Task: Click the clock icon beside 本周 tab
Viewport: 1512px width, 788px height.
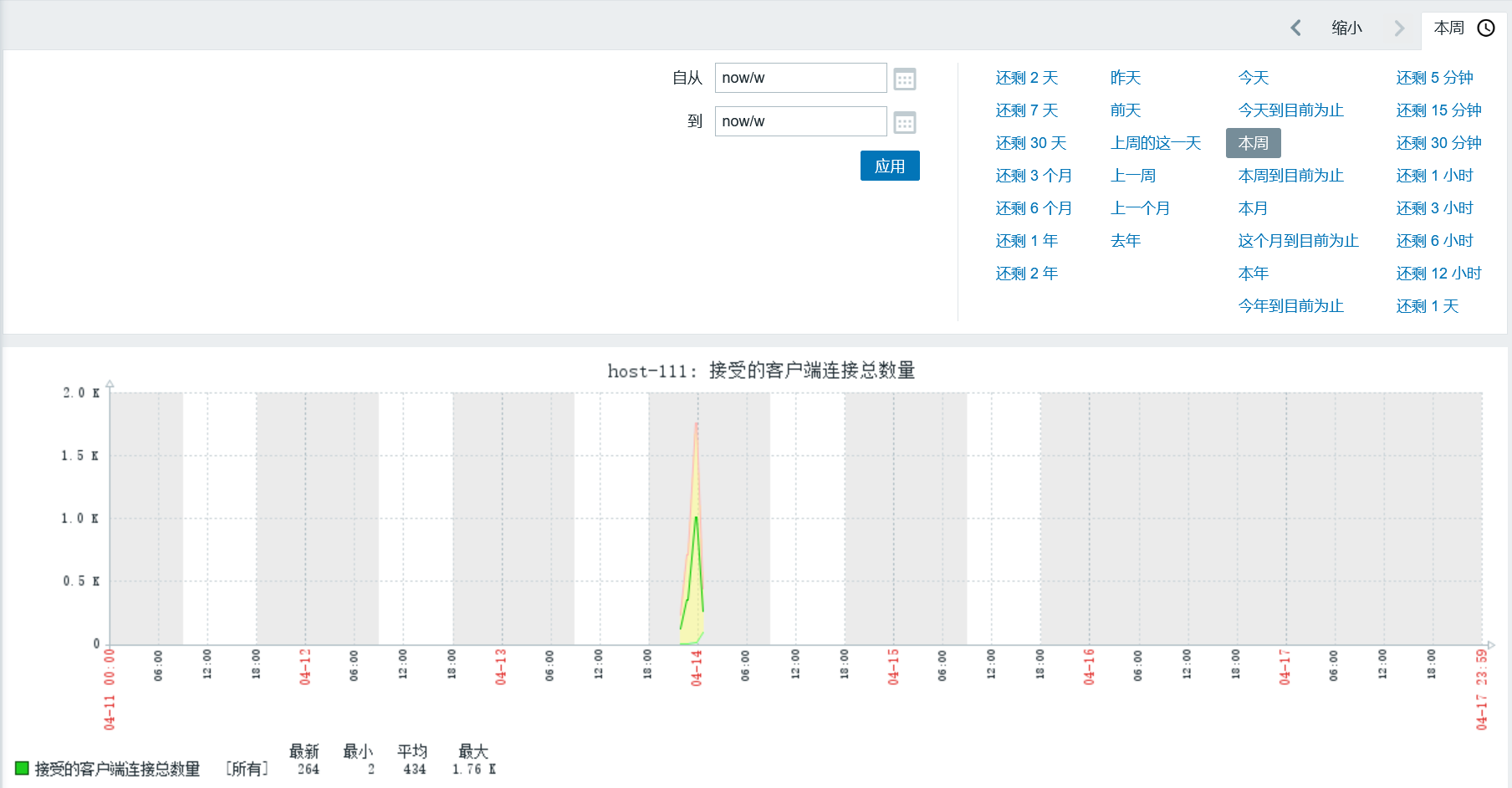Action: (1486, 28)
